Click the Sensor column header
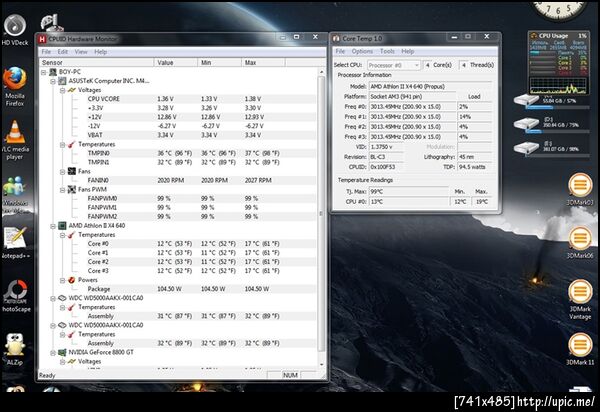The height and width of the screenshot is (412, 600). click(96, 62)
